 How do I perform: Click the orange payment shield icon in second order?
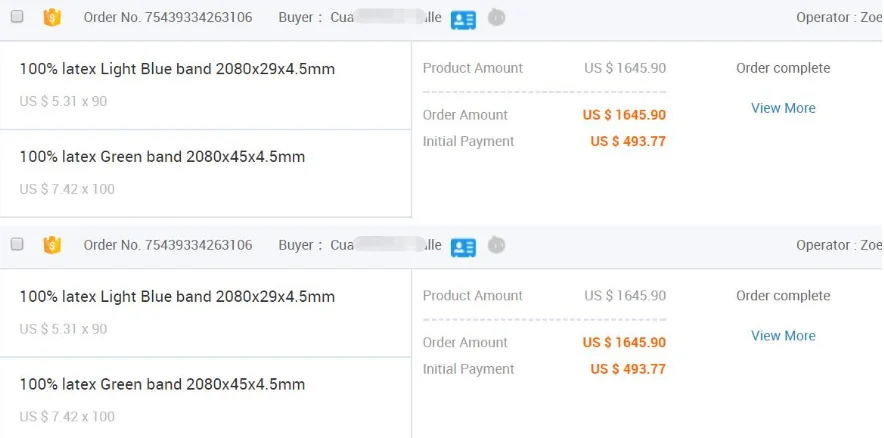[52, 245]
